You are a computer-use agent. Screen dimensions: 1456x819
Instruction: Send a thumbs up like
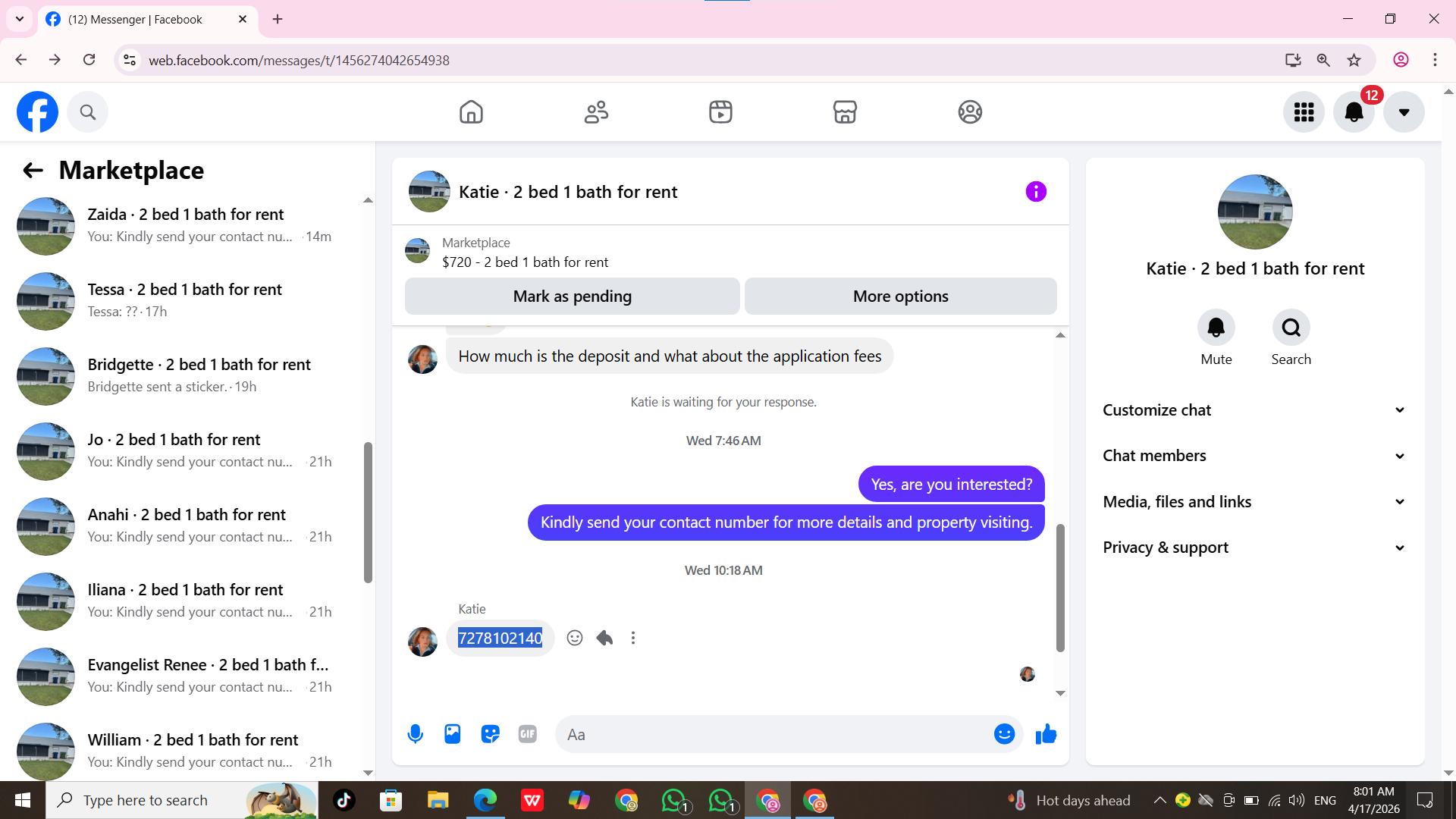1046,734
